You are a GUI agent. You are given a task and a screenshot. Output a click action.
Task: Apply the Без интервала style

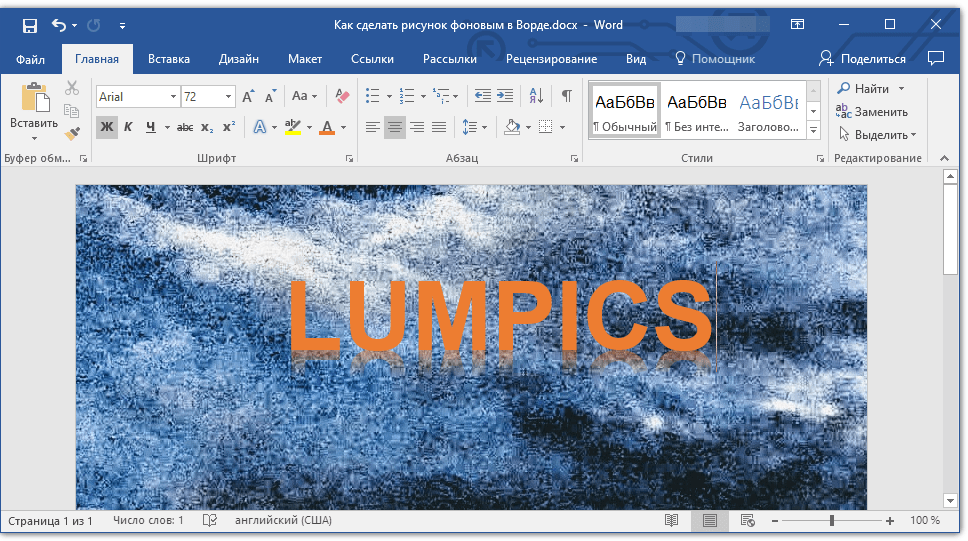[x=697, y=110]
